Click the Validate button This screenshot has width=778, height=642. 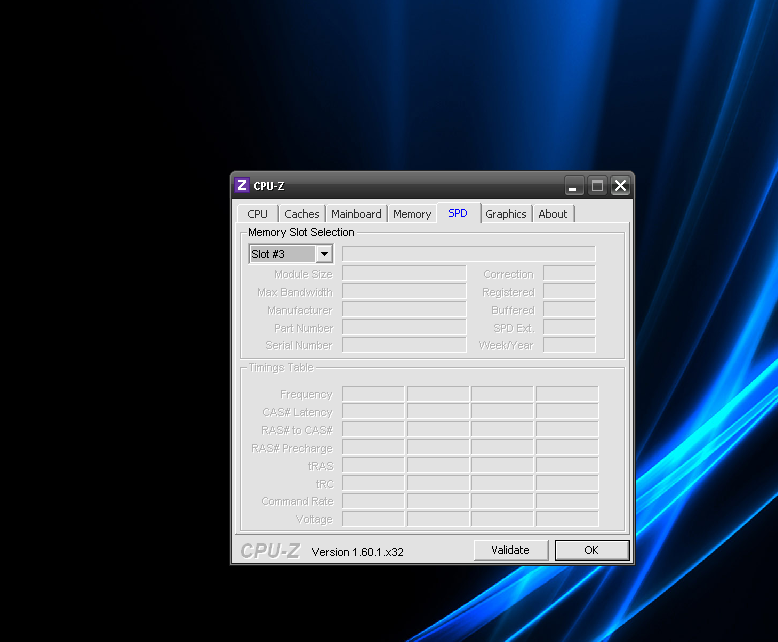tap(511, 550)
